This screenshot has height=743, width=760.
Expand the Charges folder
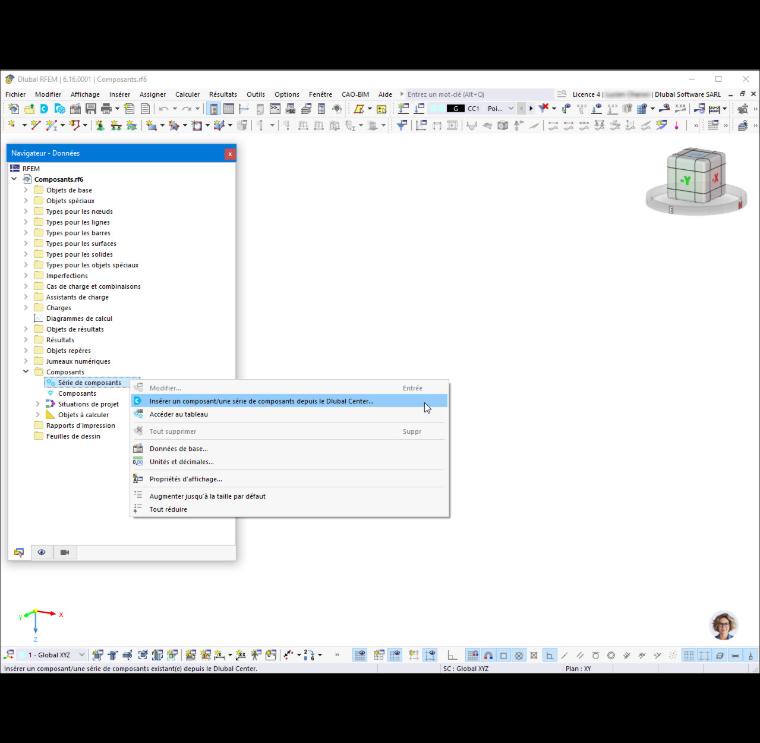(26, 308)
